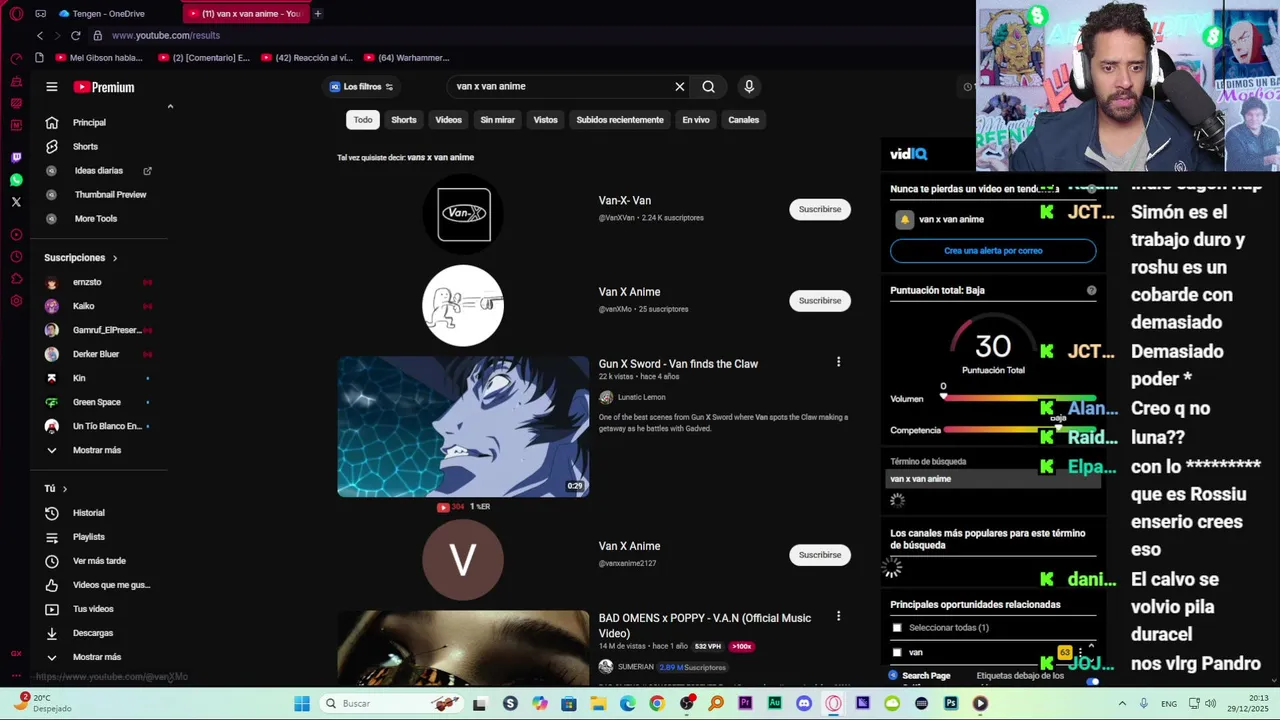This screenshot has width=1280, height=720.
Task: Select the Subidos recientemente filter chip
Action: pos(620,120)
